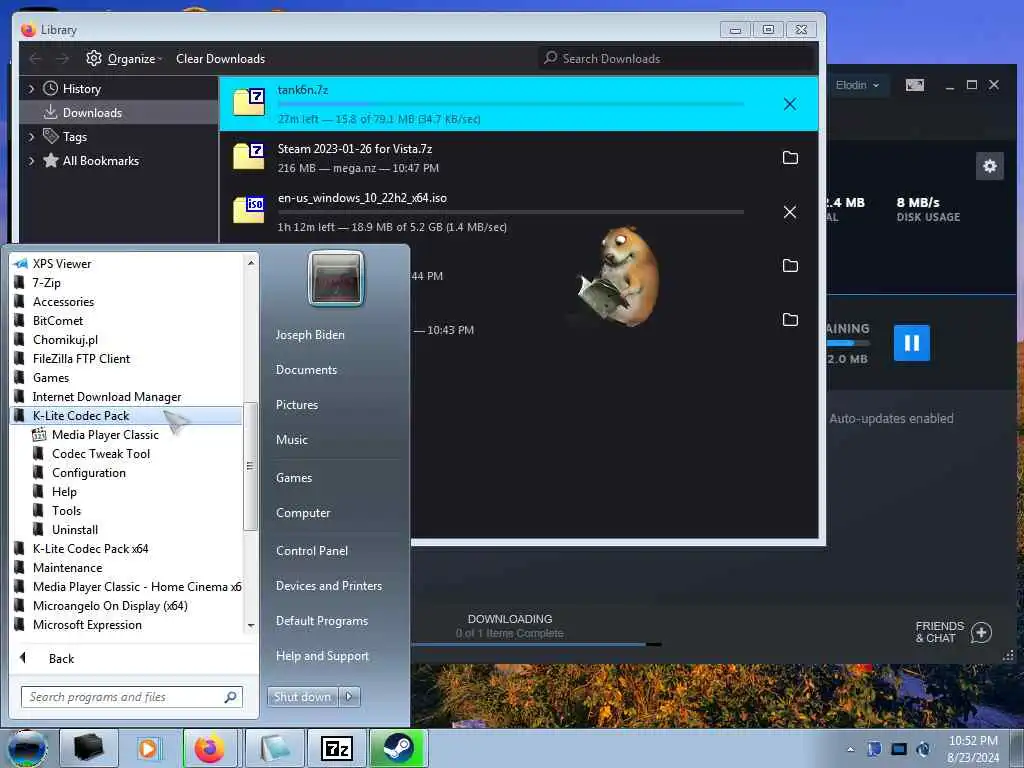Image resolution: width=1024 pixels, height=768 pixels.
Task: Open Friends & Chat in Steam
Action: (939, 632)
